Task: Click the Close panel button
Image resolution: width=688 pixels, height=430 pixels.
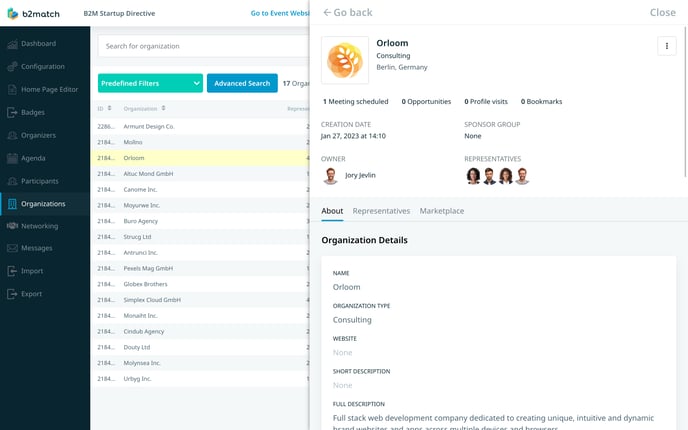Action: coord(663,12)
